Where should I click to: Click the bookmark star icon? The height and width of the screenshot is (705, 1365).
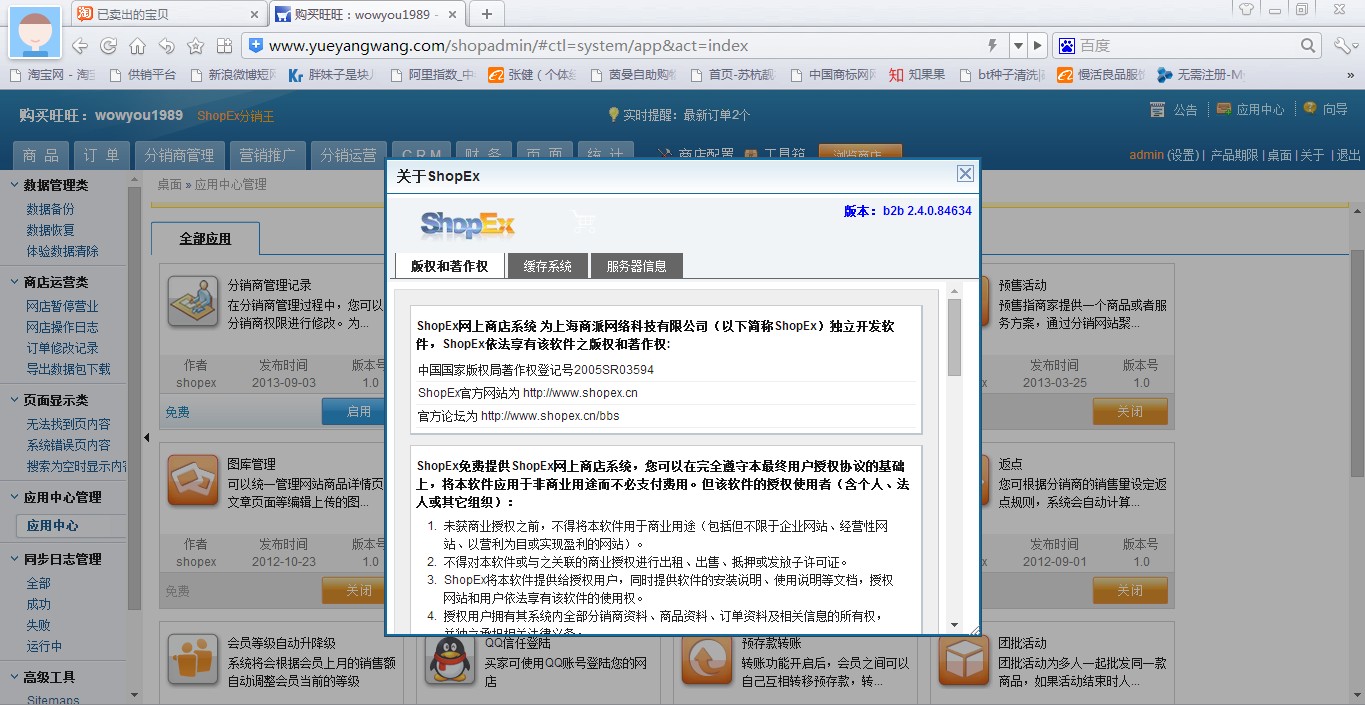[195, 46]
